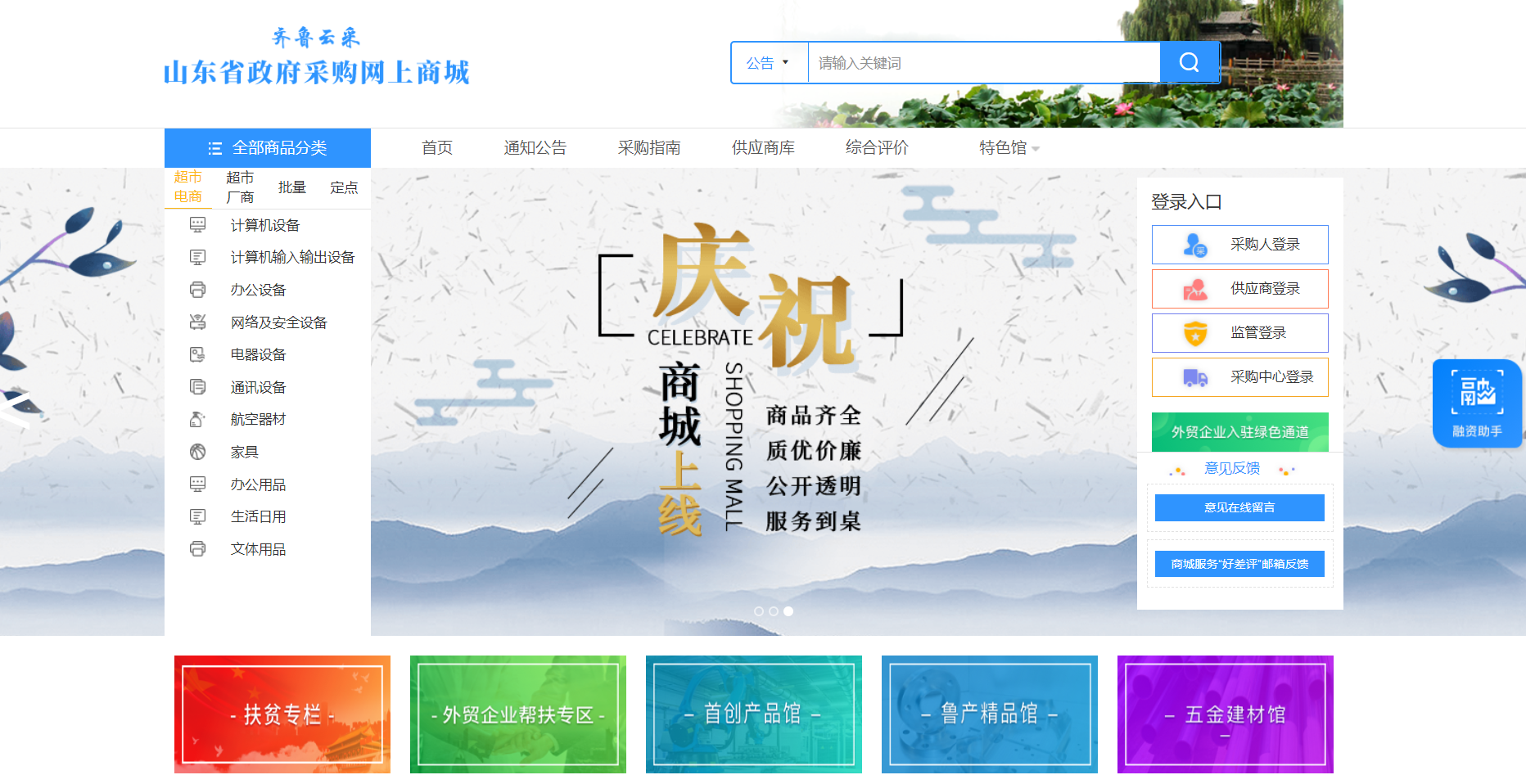The width and height of the screenshot is (1526, 784).
Task: Switch to the 定点 tab
Action: coord(344,187)
